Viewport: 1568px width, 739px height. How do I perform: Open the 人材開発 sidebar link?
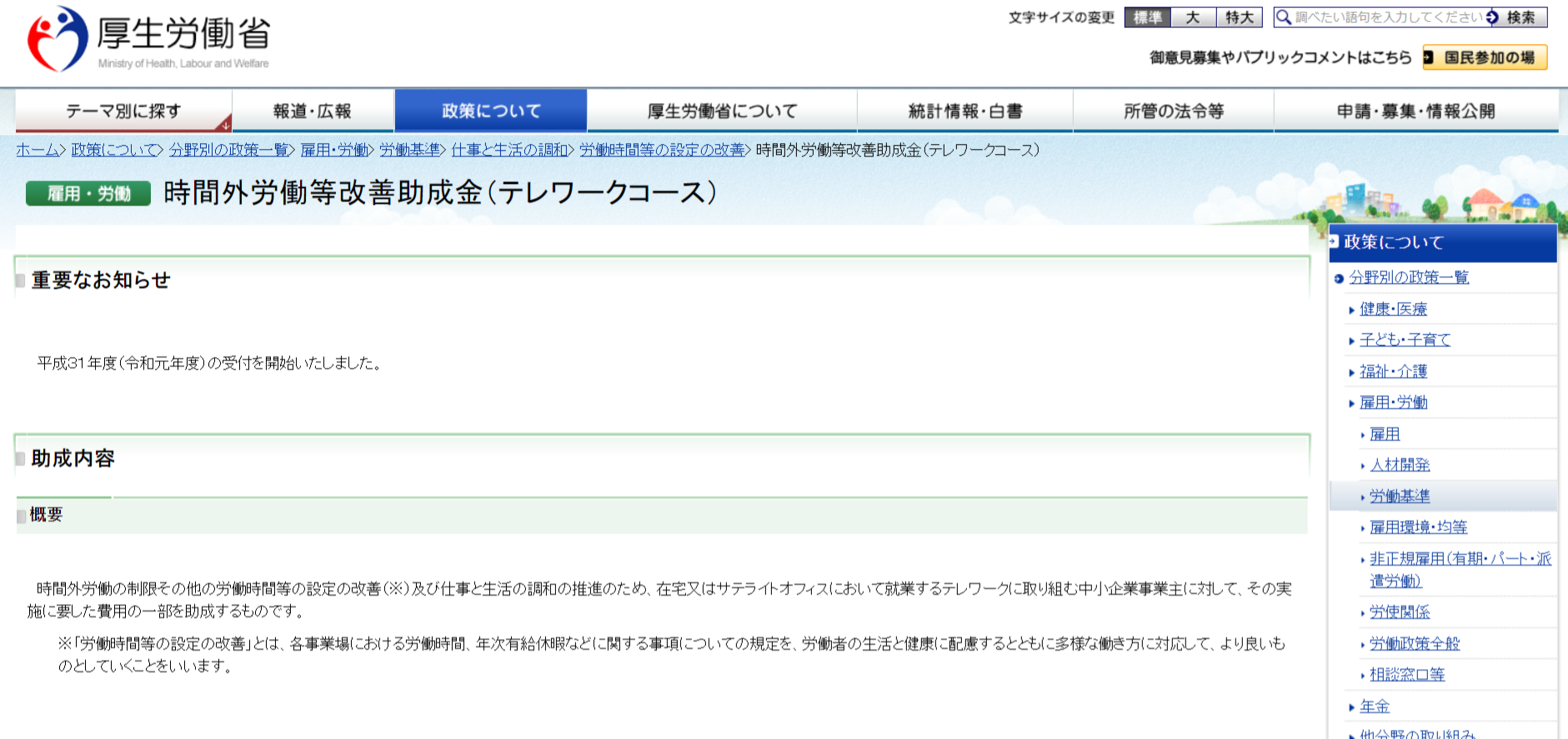[x=1400, y=465]
